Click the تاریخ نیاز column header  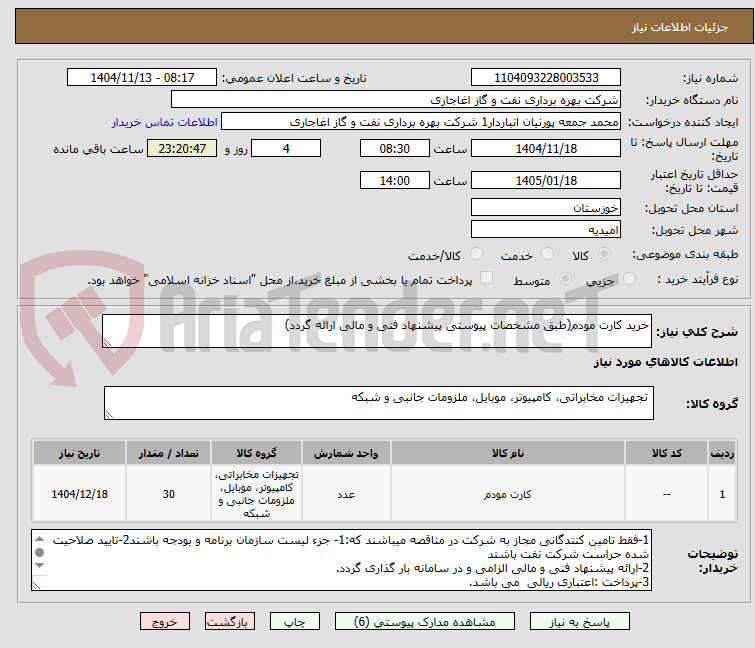79,453
